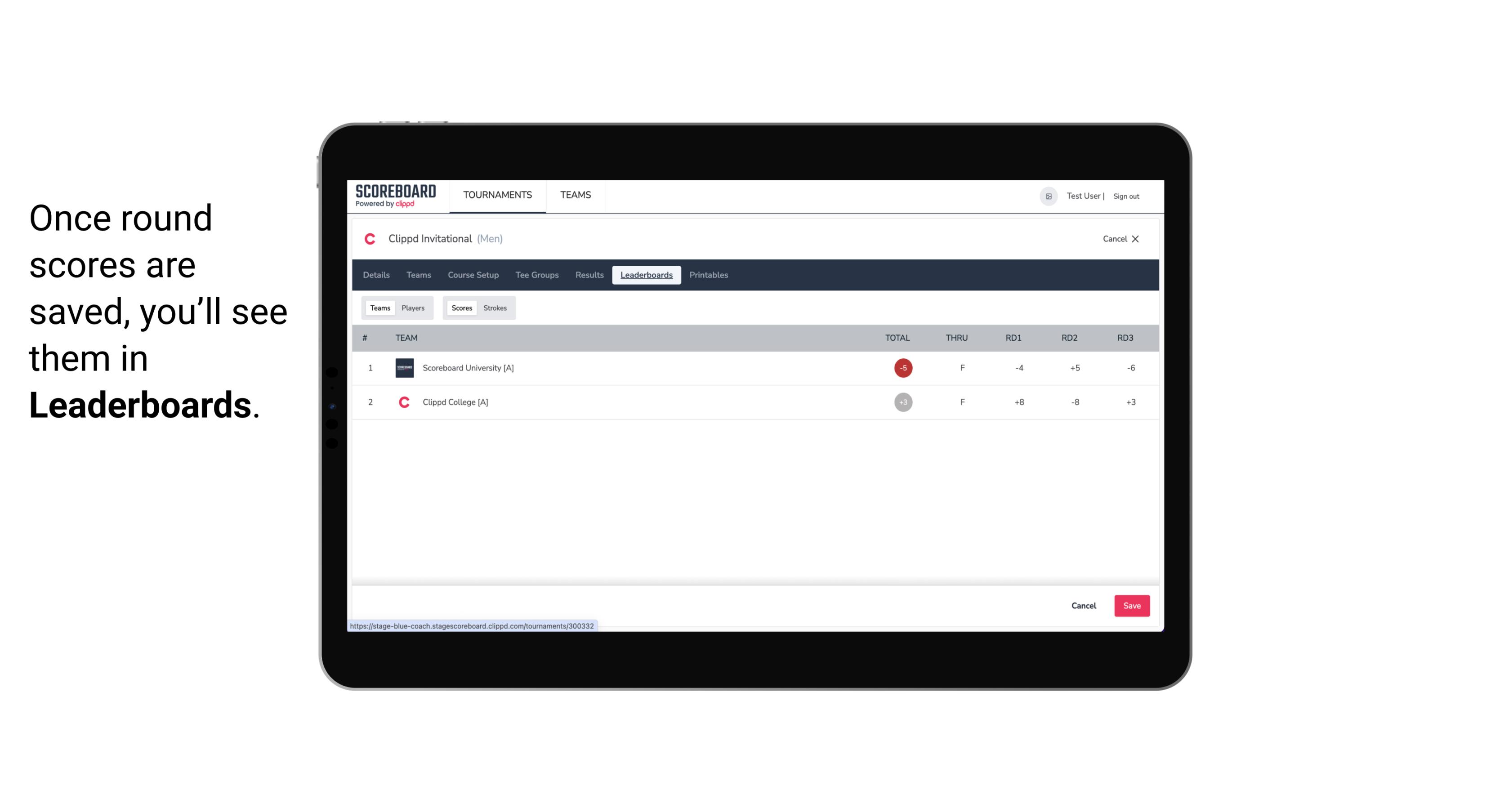Screen dimensions: 1509x812
Task: Select the Teams tab
Action: tap(380, 307)
